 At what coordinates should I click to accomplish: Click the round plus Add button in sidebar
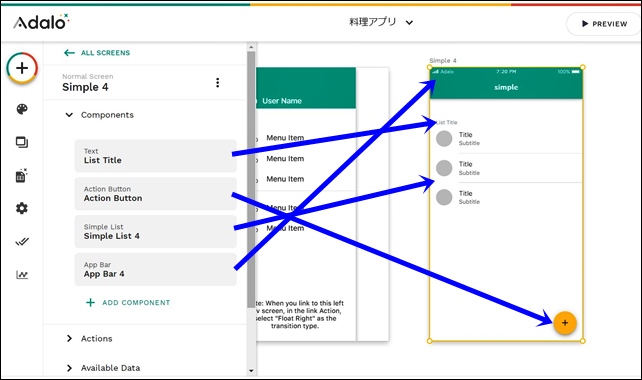pyautogui.click(x=22, y=68)
